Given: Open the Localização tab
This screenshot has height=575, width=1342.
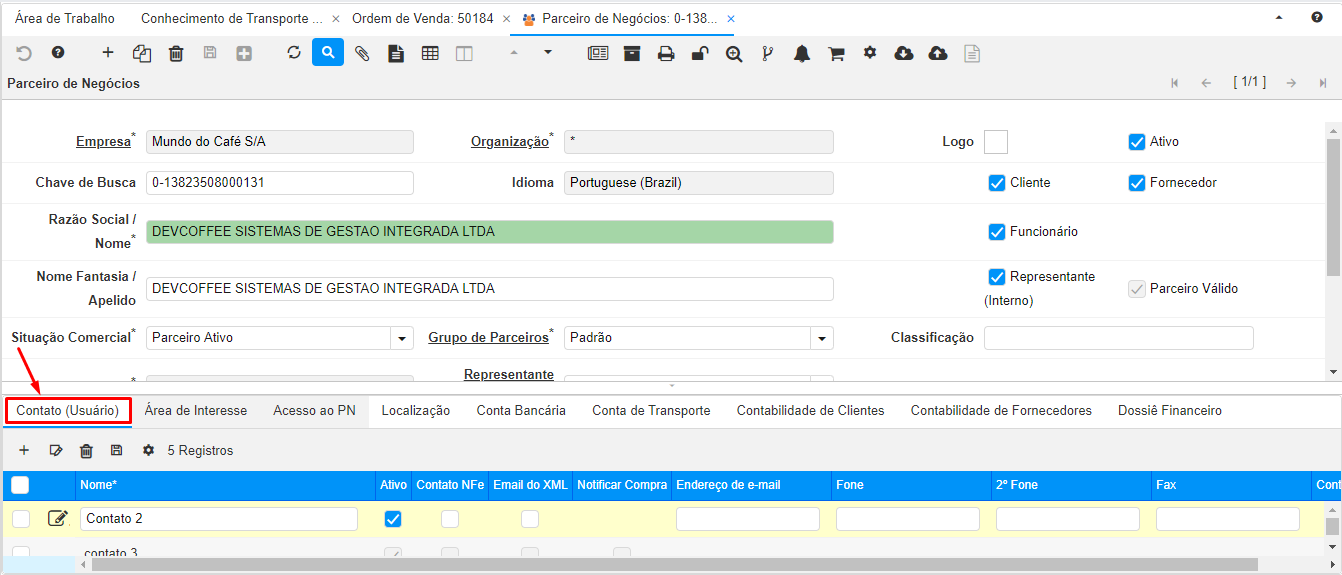Looking at the screenshot, I should click(416, 410).
